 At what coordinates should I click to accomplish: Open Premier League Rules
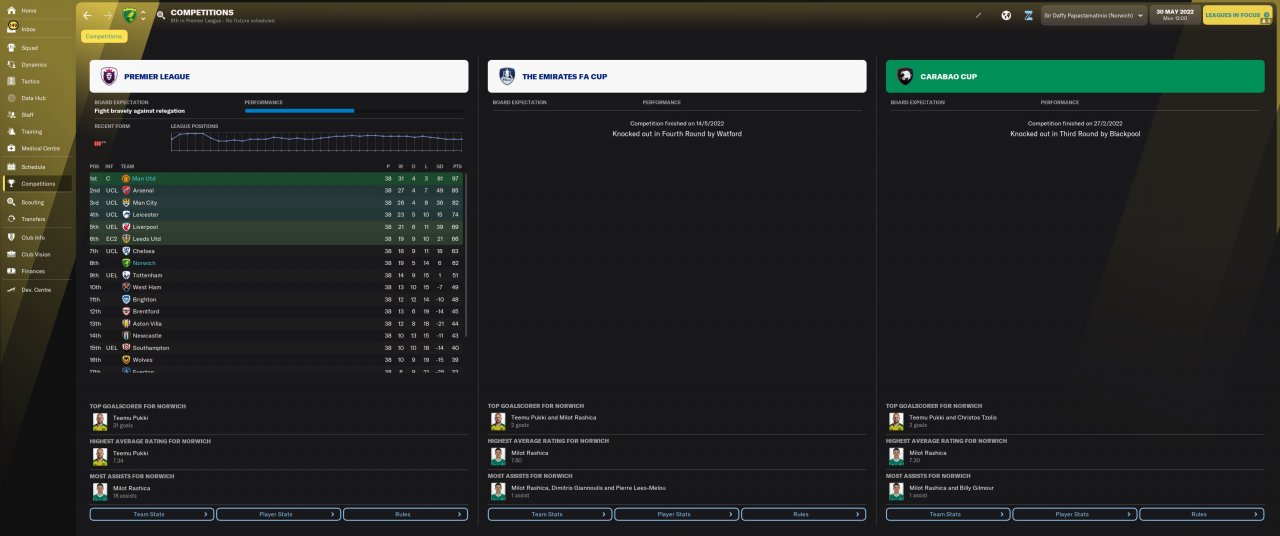405,514
